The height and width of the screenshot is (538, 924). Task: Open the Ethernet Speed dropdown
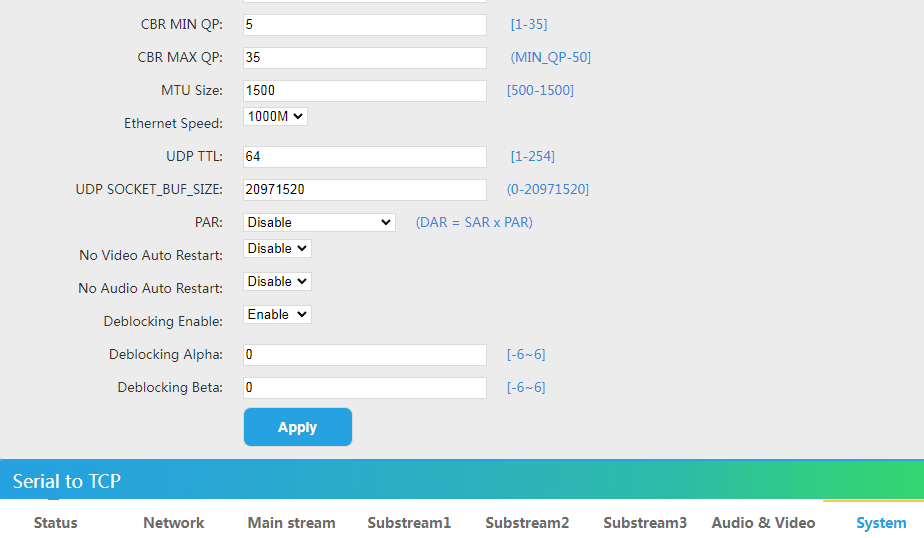click(275, 117)
